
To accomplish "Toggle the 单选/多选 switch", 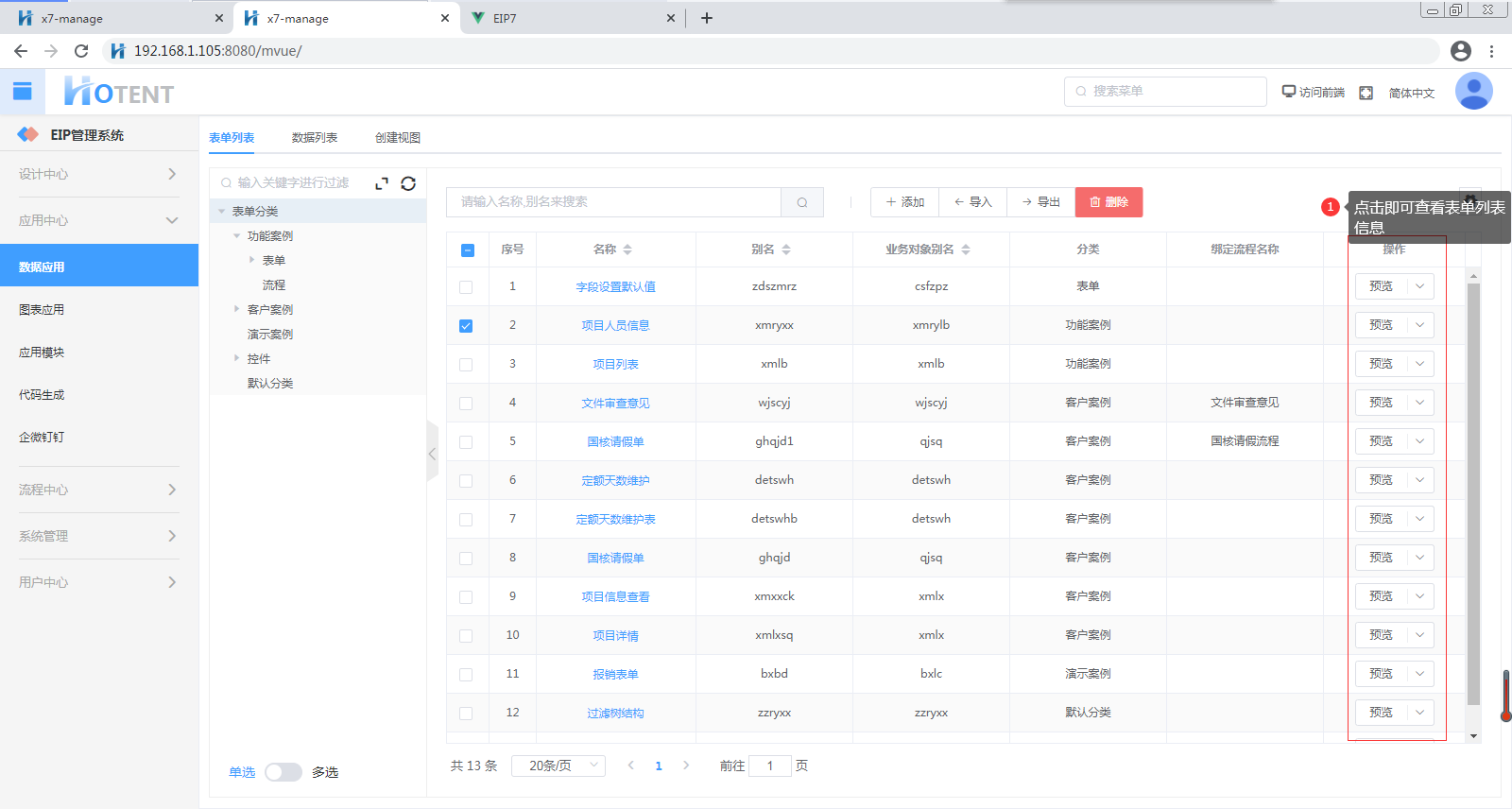I will click(x=283, y=772).
